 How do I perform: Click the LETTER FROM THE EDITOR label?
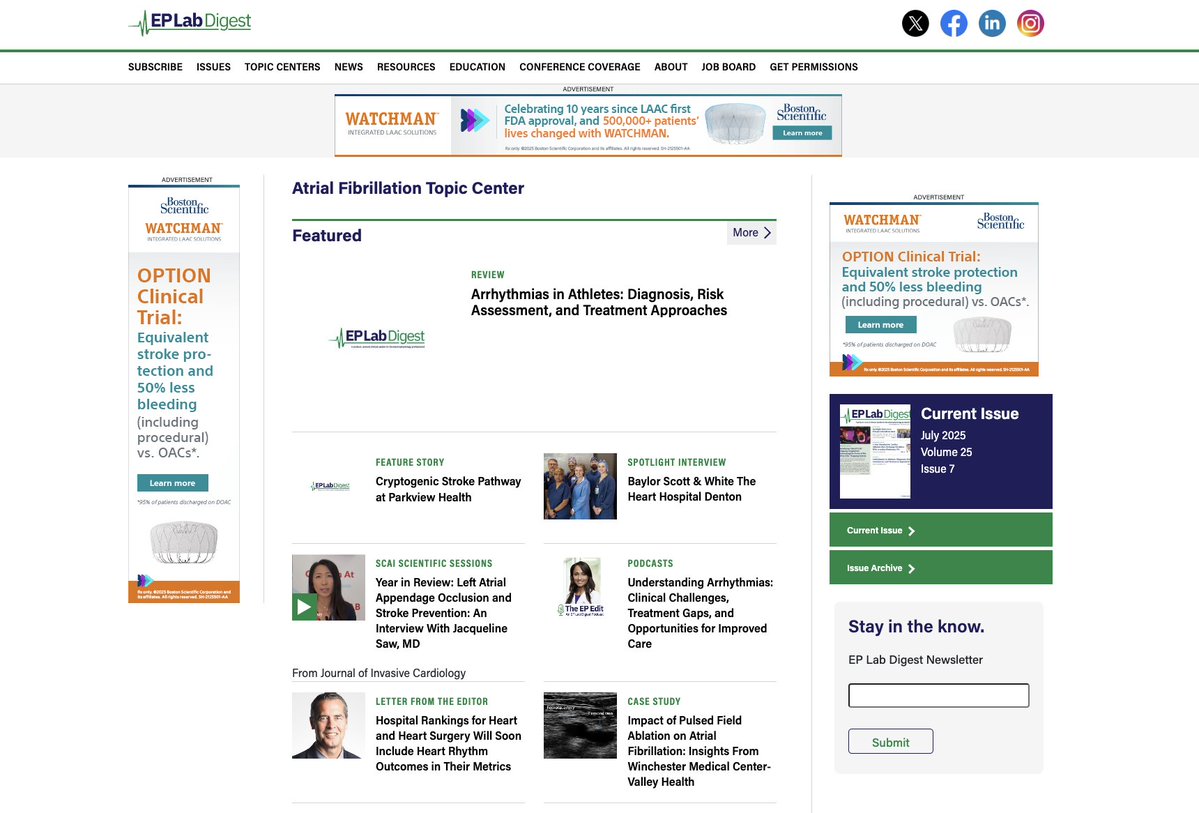[x=431, y=701]
